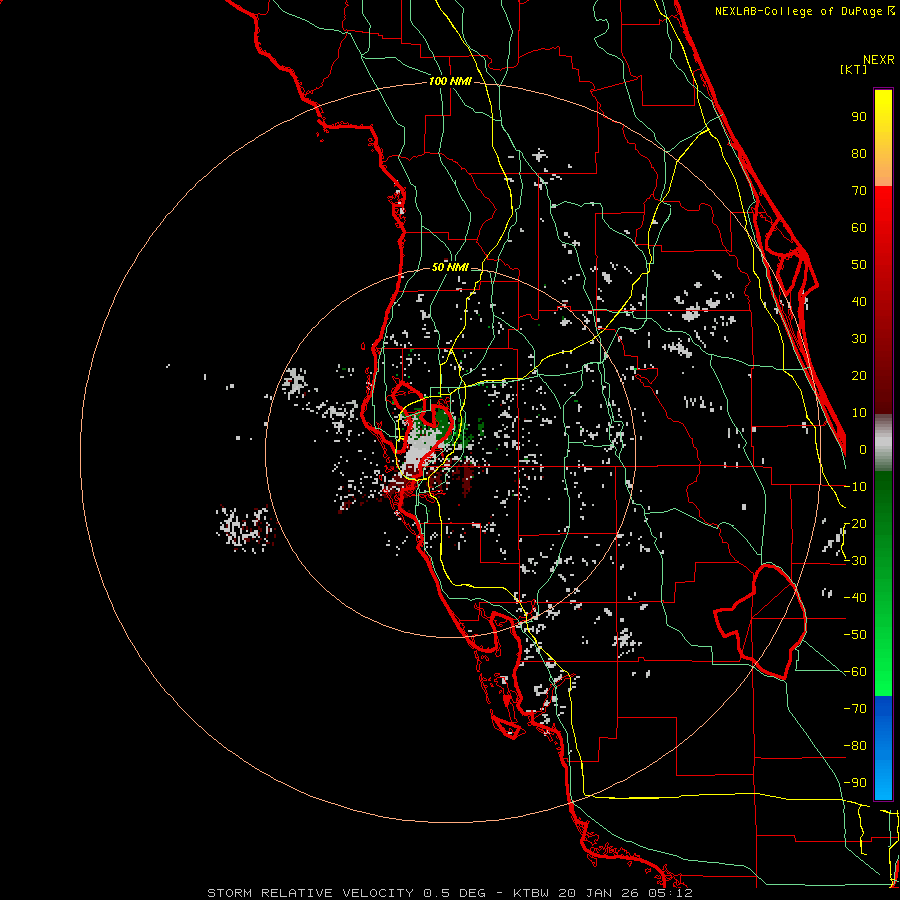Click the positive 80 scale value
This screenshot has width=900, height=900.
pyautogui.click(x=859, y=153)
